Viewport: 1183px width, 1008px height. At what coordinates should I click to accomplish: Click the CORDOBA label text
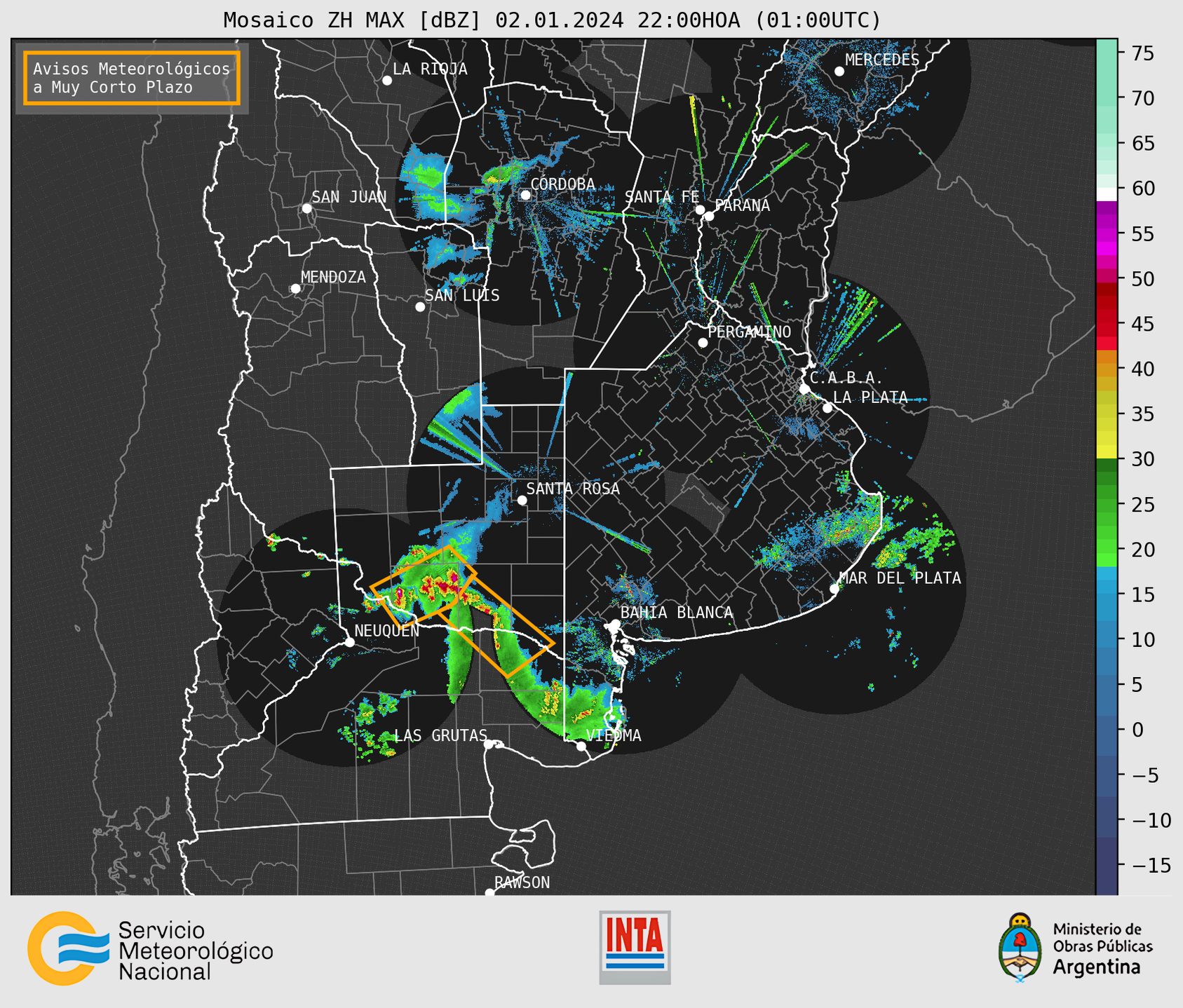(x=562, y=184)
